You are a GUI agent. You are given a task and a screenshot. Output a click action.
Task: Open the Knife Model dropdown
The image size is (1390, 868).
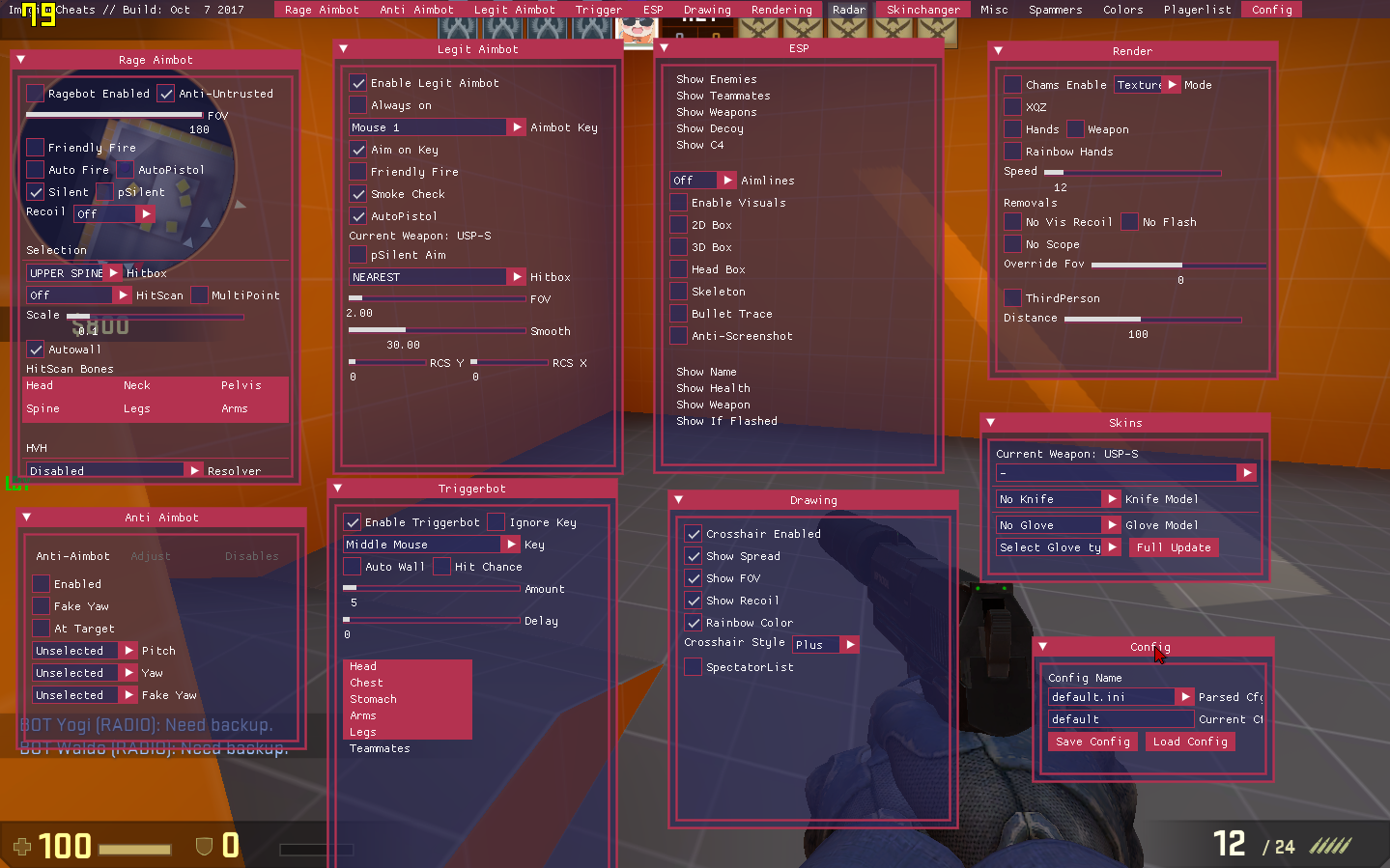pyautogui.click(x=1059, y=498)
